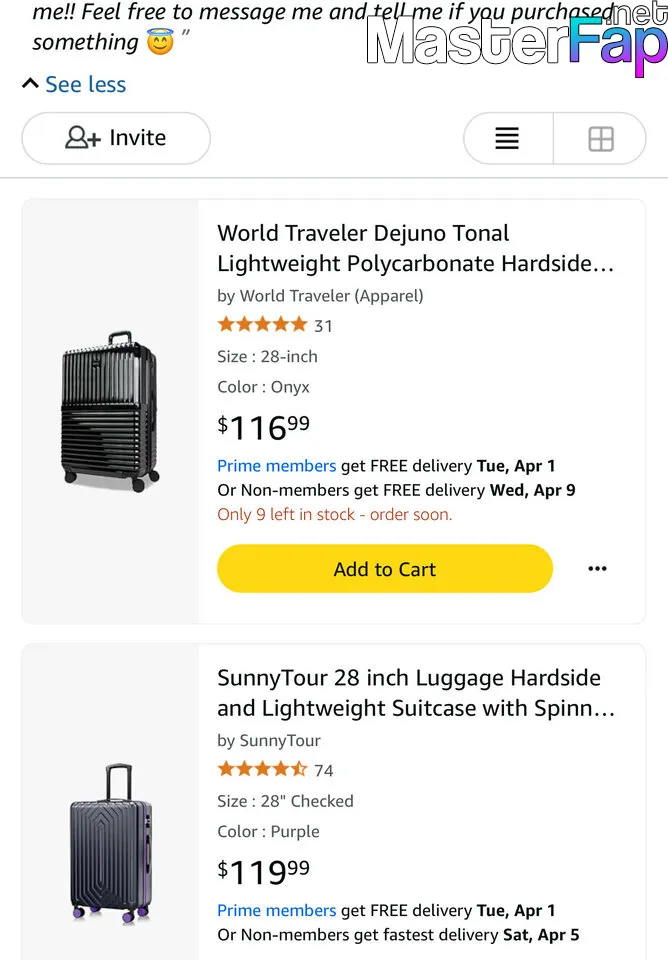Click the $116.99 price
This screenshot has width=668, height=960.
[264, 427]
